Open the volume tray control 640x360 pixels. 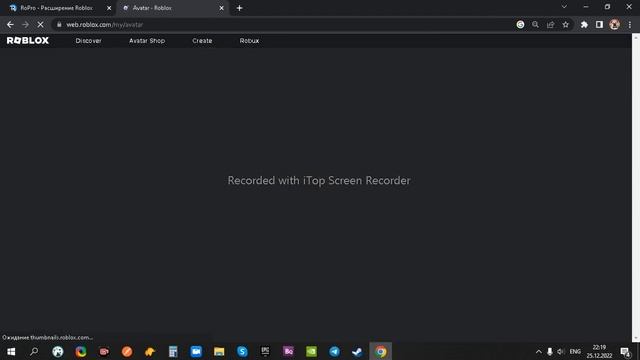pos(560,351)
